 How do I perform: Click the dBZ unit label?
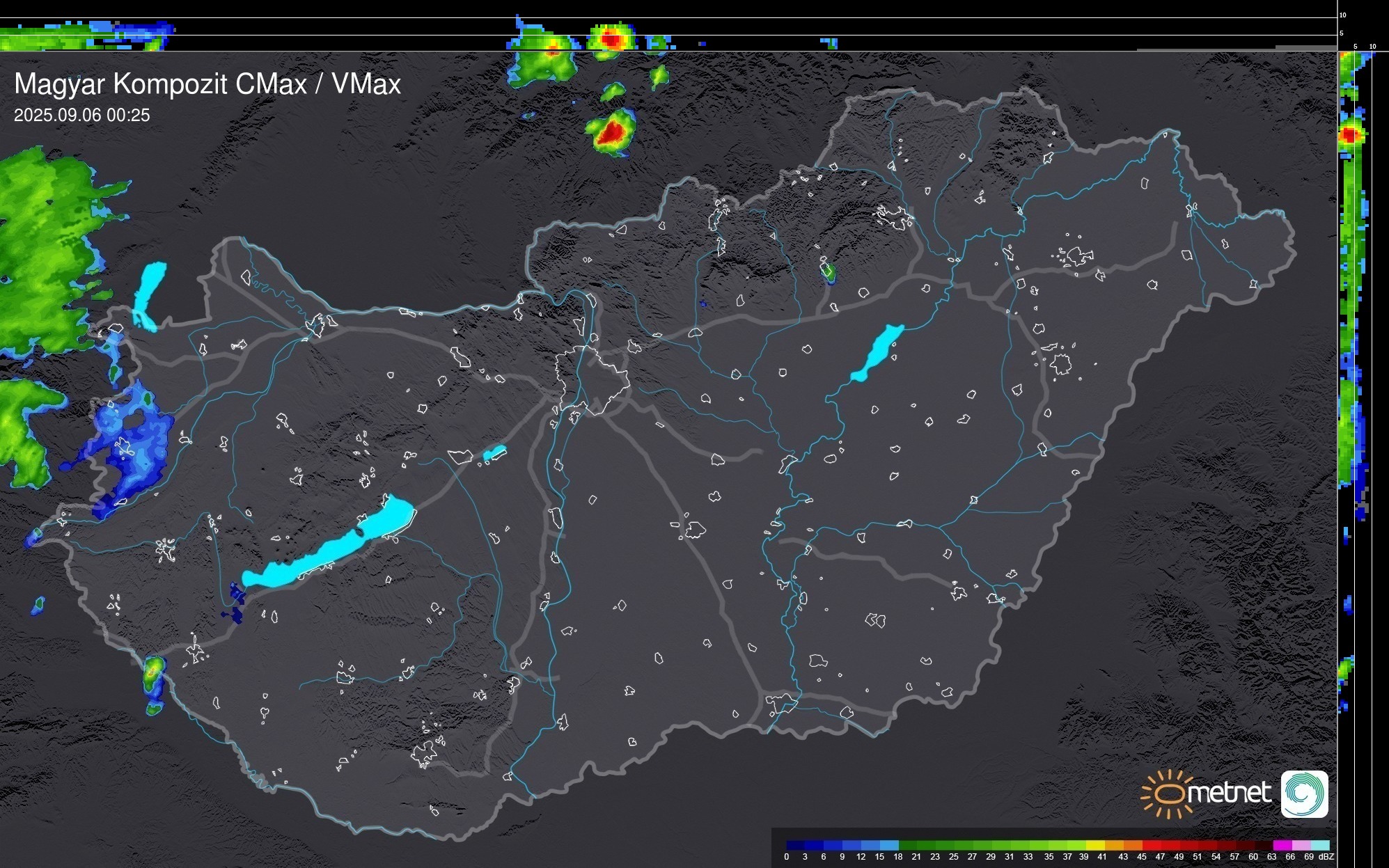1326,857
